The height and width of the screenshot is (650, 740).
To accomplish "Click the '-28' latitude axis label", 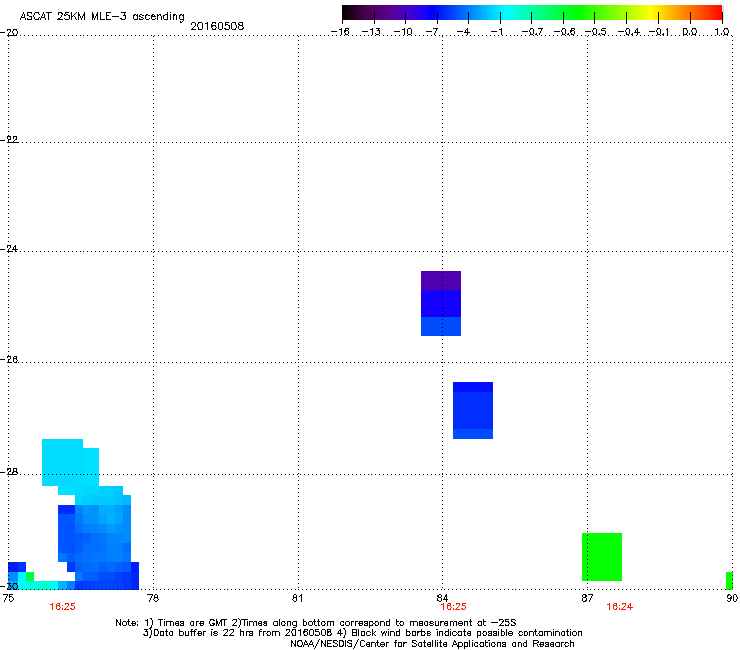I will (x=9, y=472).
